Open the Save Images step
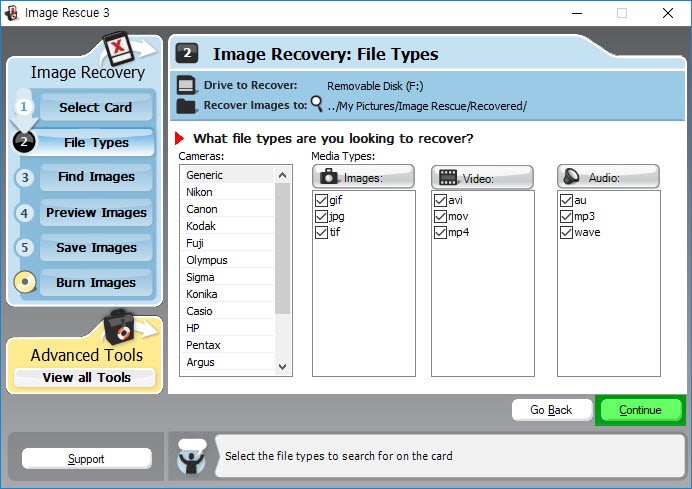 point(96,248)
